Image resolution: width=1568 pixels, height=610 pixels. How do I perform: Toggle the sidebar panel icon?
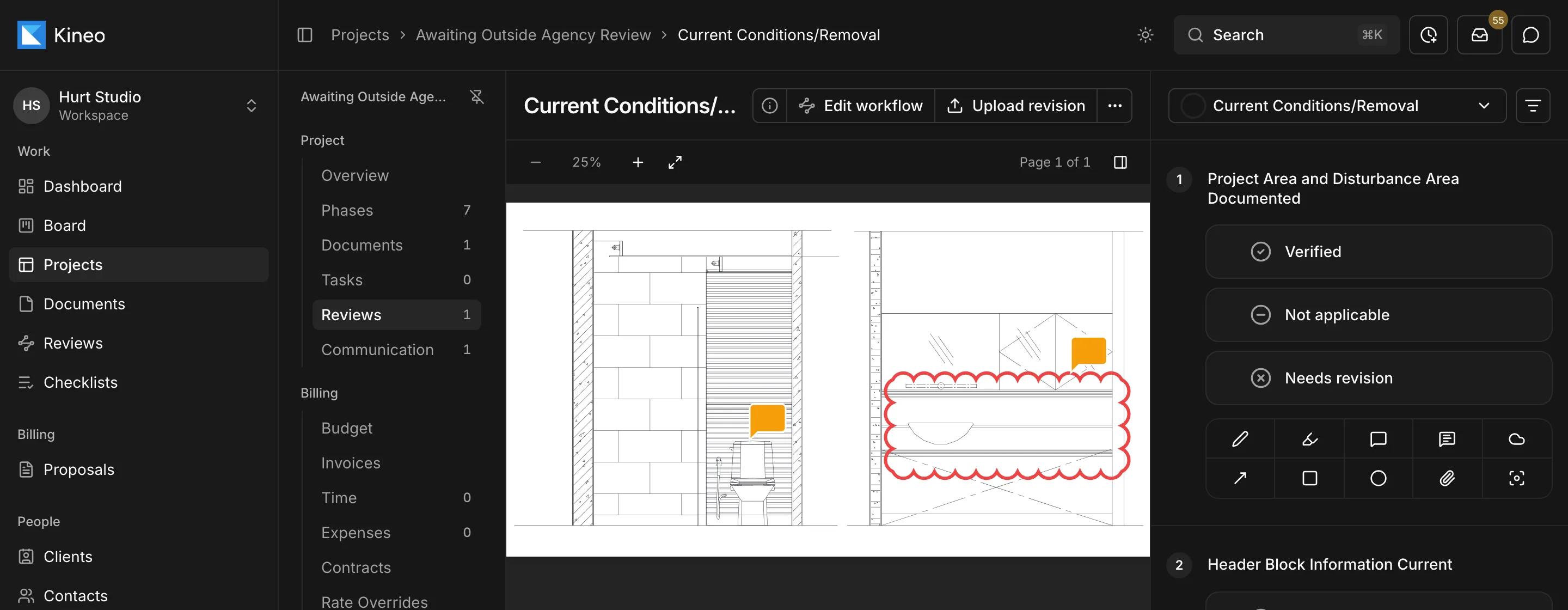(x=304, y=35)
